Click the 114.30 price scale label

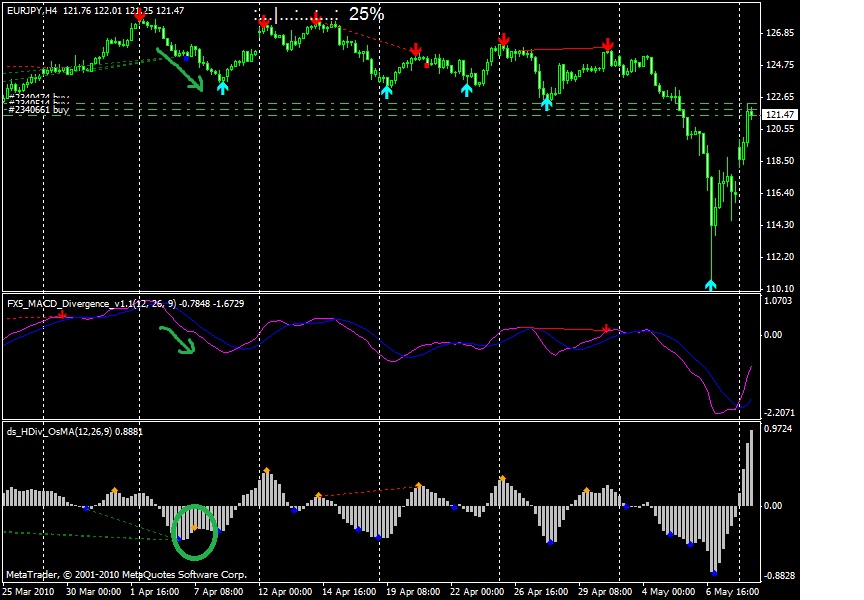(780, 224)
